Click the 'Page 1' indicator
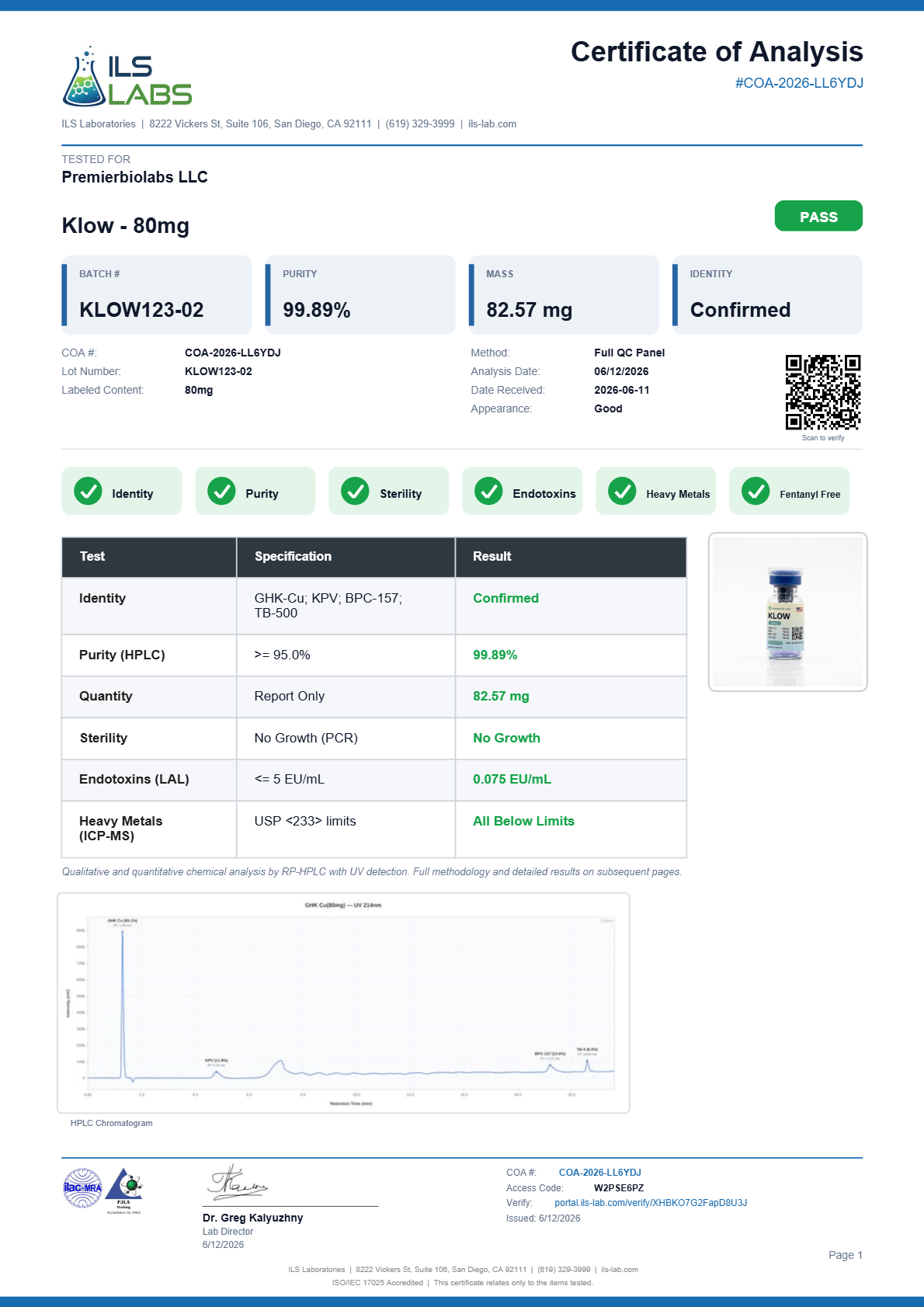924x1307 pixels. click(846, 1255)
